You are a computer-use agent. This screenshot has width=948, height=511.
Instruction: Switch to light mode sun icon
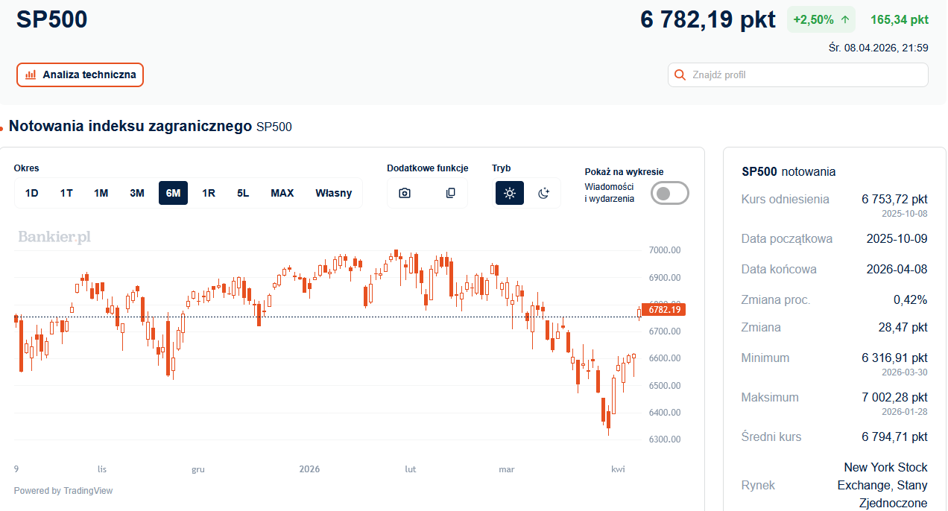point(510,193)
